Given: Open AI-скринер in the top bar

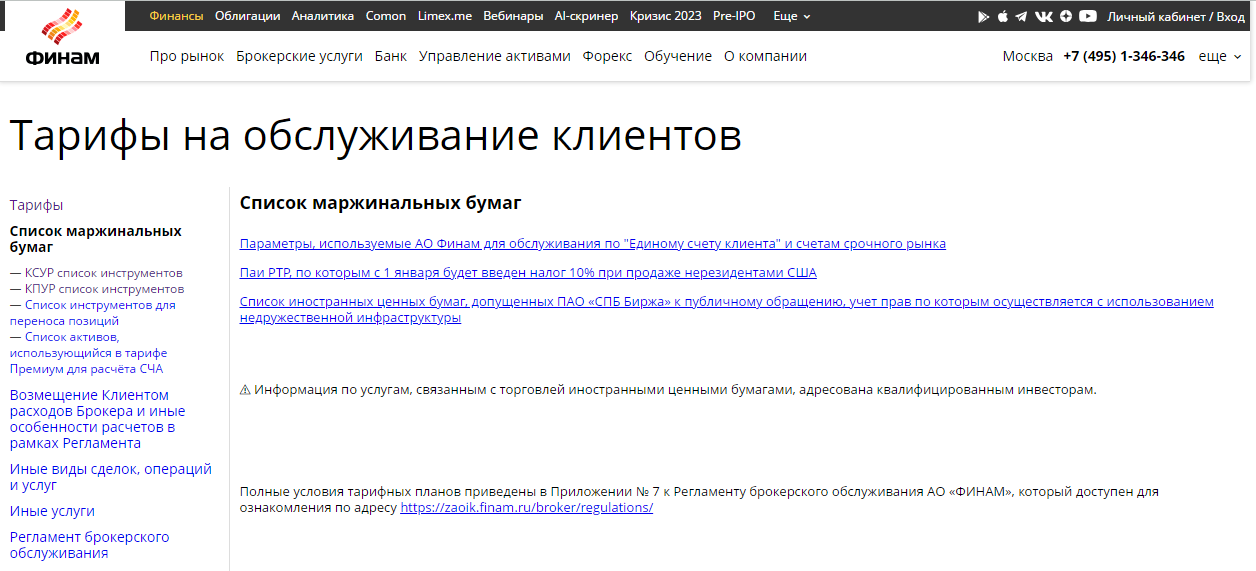Looking at the screenshot, I should (587, 16).
